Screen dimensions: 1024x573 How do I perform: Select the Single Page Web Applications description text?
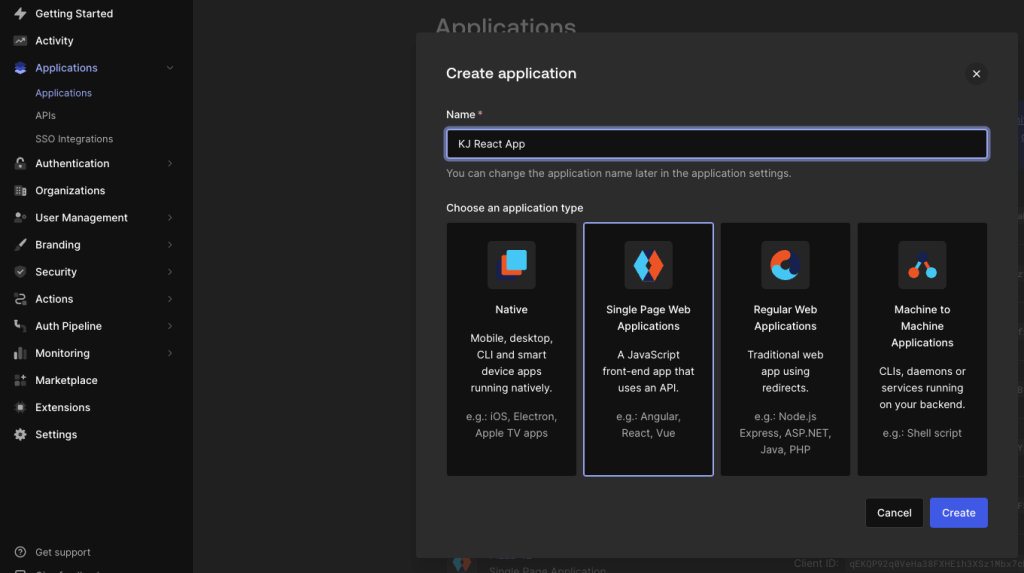[x=648, y=371]
